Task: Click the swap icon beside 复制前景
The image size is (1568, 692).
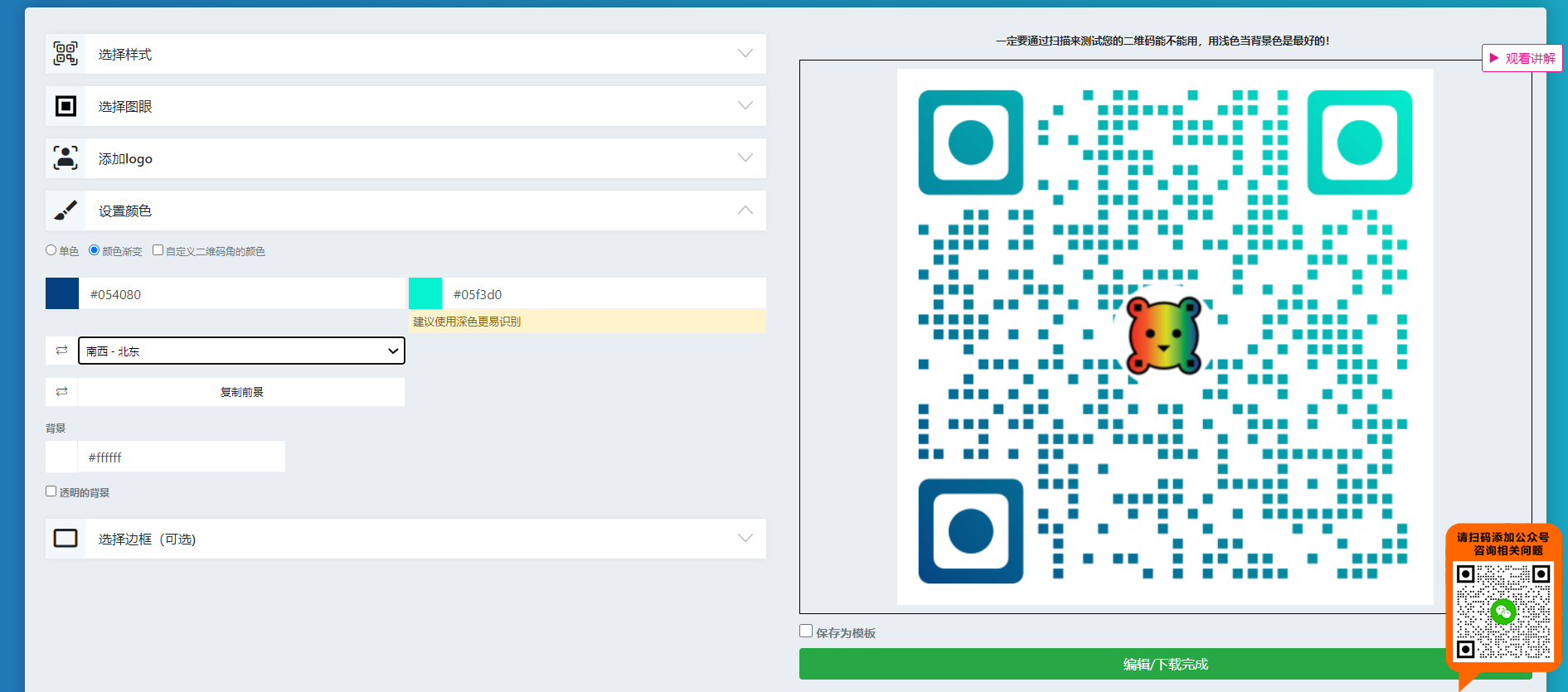Action: click(x=61, y=391)
